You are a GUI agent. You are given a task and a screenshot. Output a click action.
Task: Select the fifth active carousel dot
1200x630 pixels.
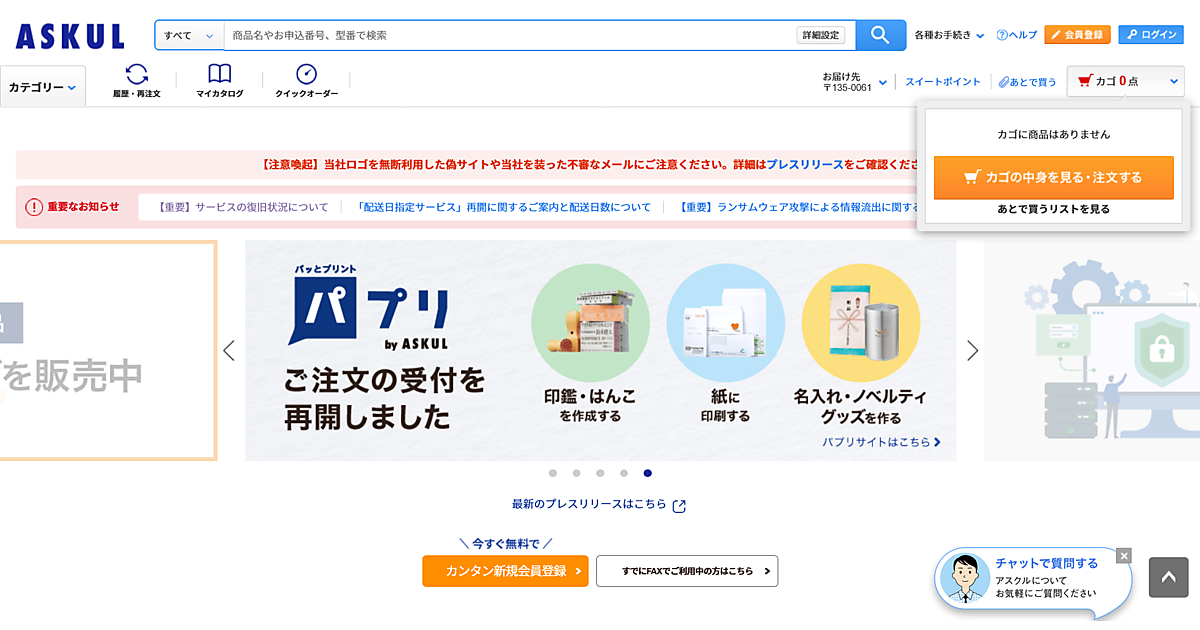pos(648,473)
